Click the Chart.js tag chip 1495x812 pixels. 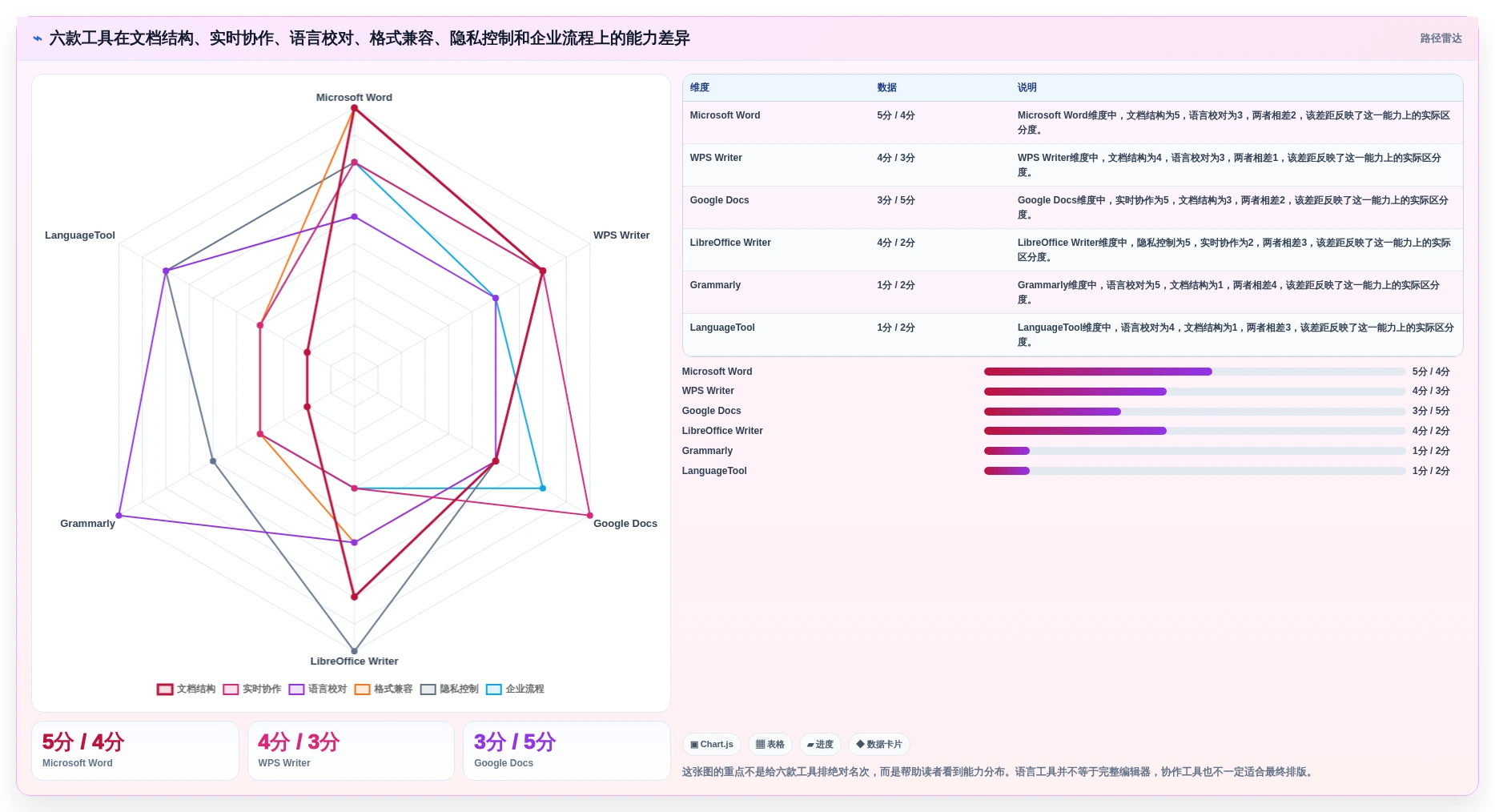[712, 745]
